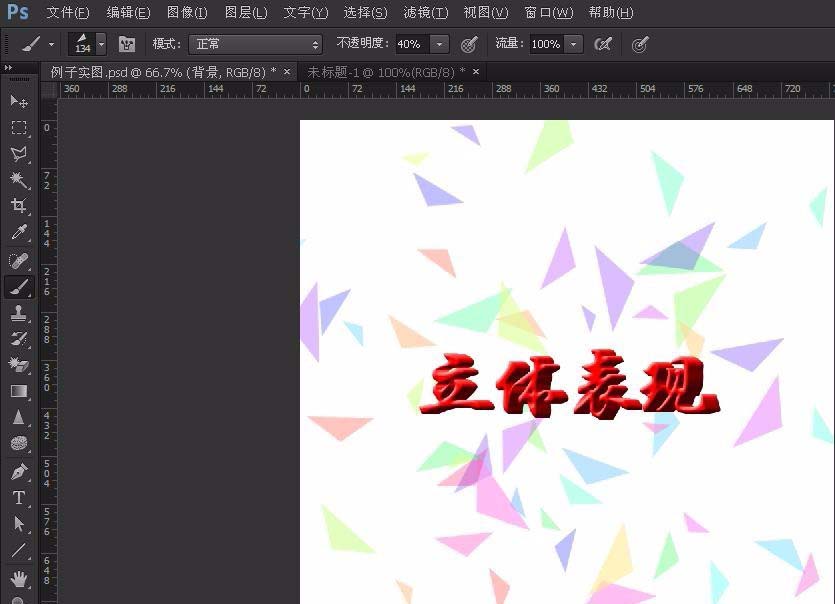Toggle pressure-for-opacity in the options bar

pyautogui.click(x=468, y=44)
